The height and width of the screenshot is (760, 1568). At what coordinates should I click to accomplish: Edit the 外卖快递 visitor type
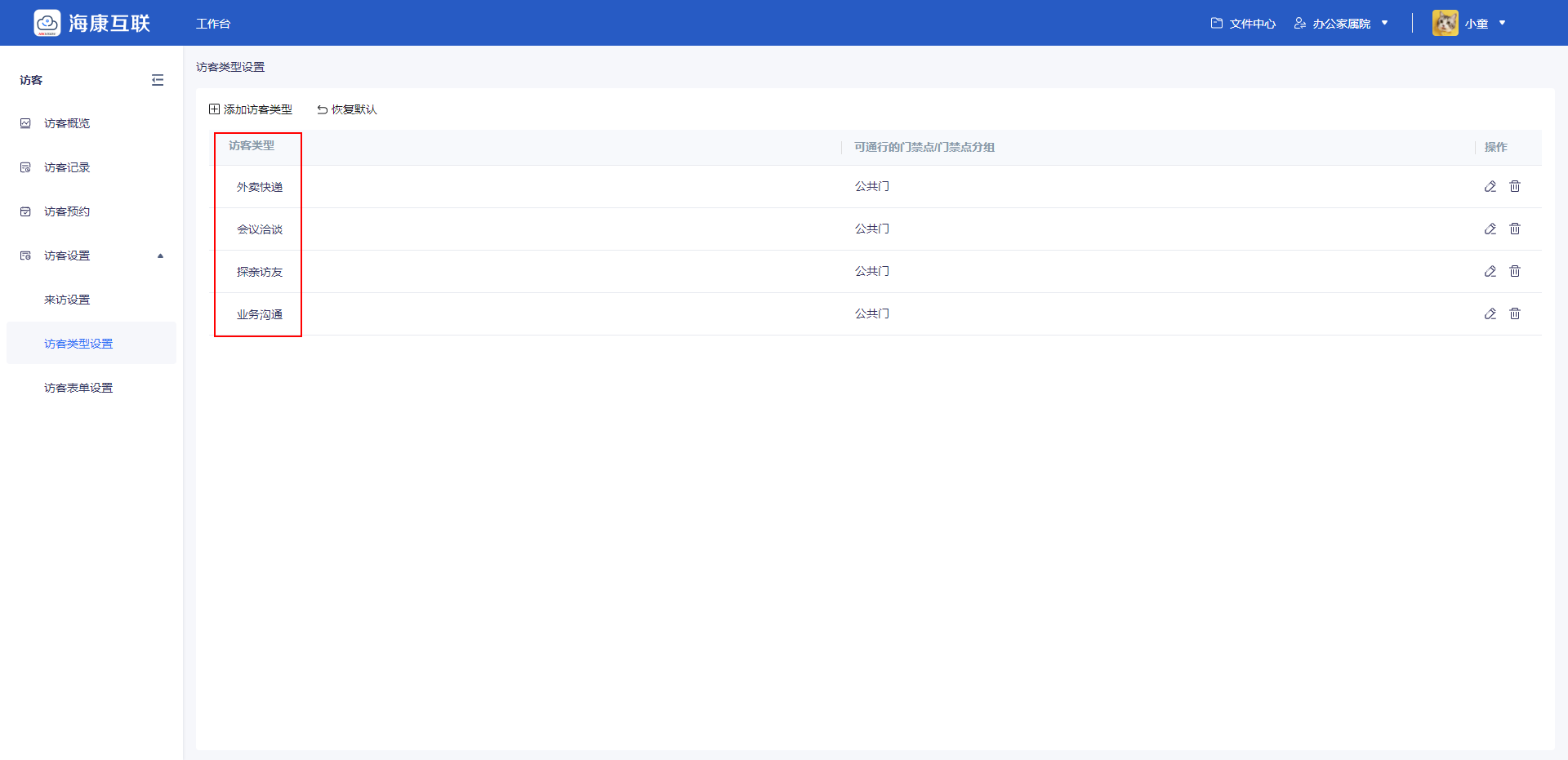pyautogui.click(x=1490, y=186)
